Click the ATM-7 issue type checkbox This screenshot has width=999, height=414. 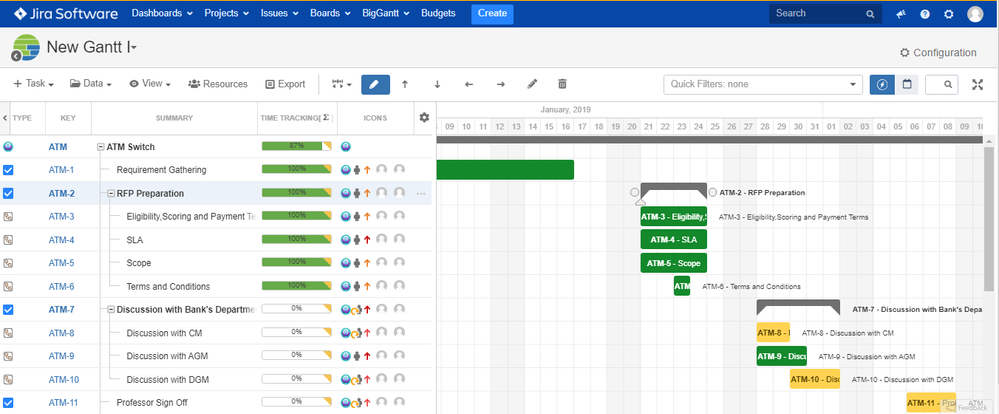pos(8,310)
